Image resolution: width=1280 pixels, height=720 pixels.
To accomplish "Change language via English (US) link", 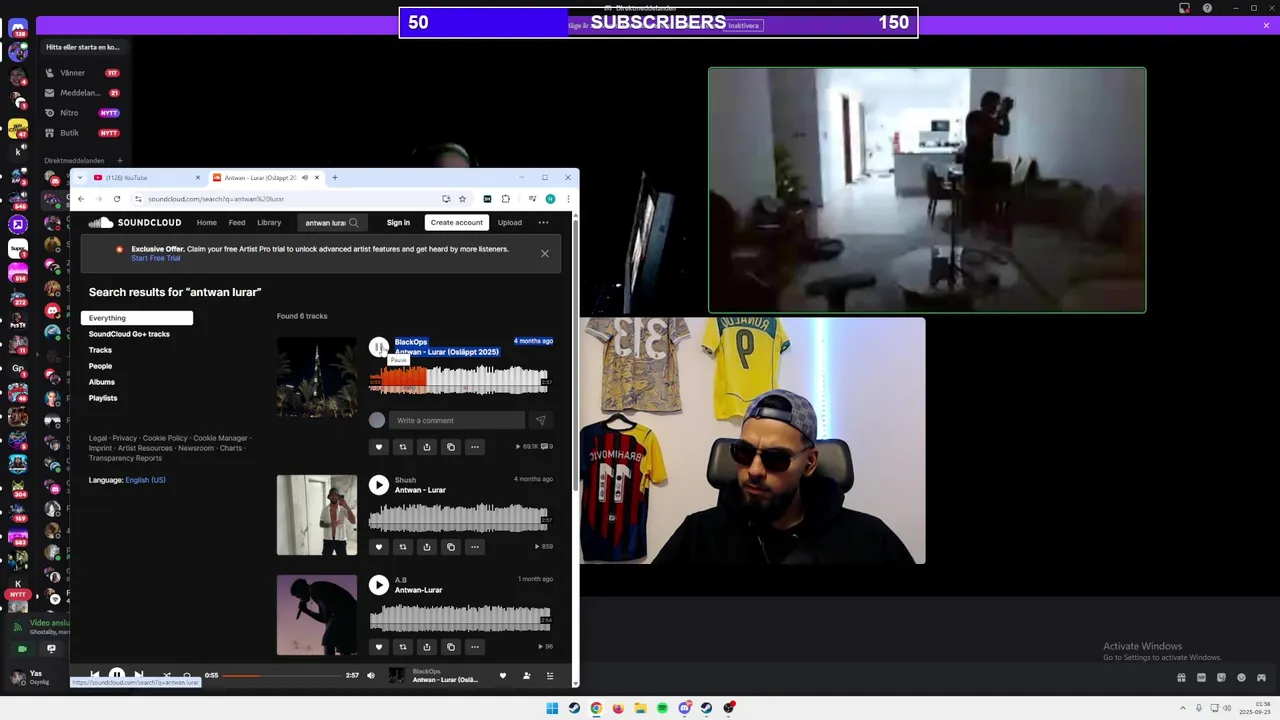I will (145, 480).
